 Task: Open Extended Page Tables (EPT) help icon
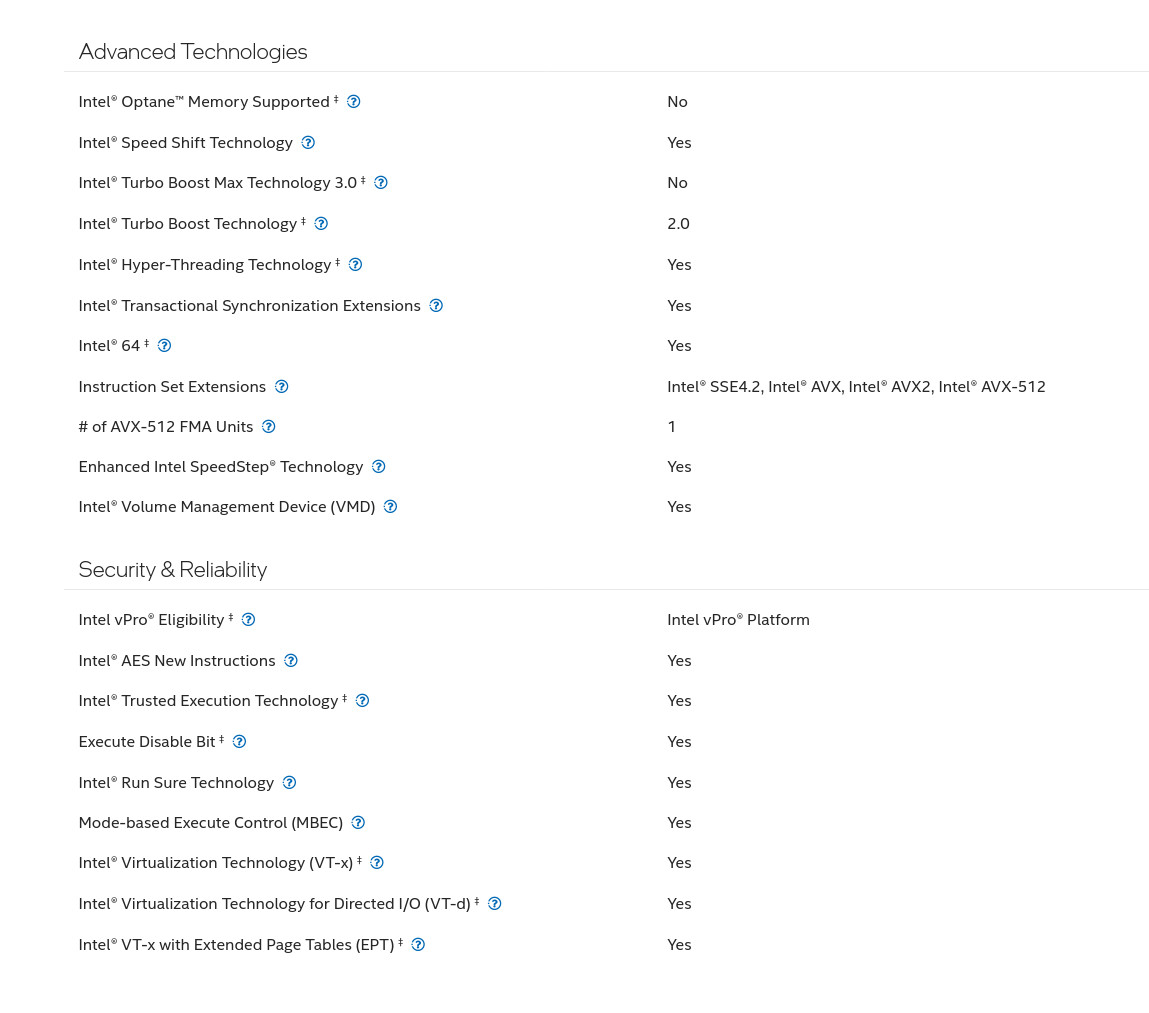(418, 945)
